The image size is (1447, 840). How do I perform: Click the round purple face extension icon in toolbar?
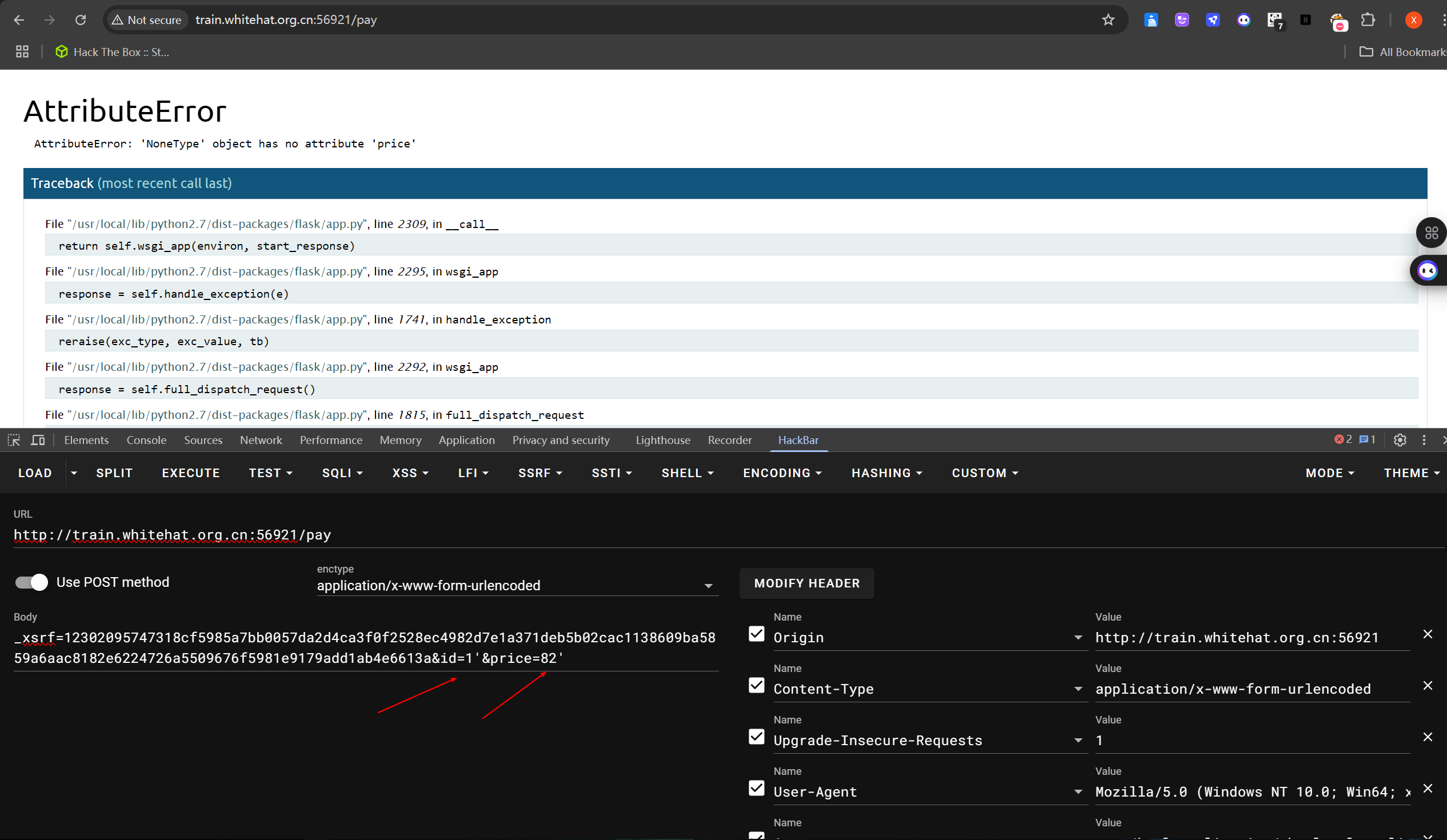1244,20
